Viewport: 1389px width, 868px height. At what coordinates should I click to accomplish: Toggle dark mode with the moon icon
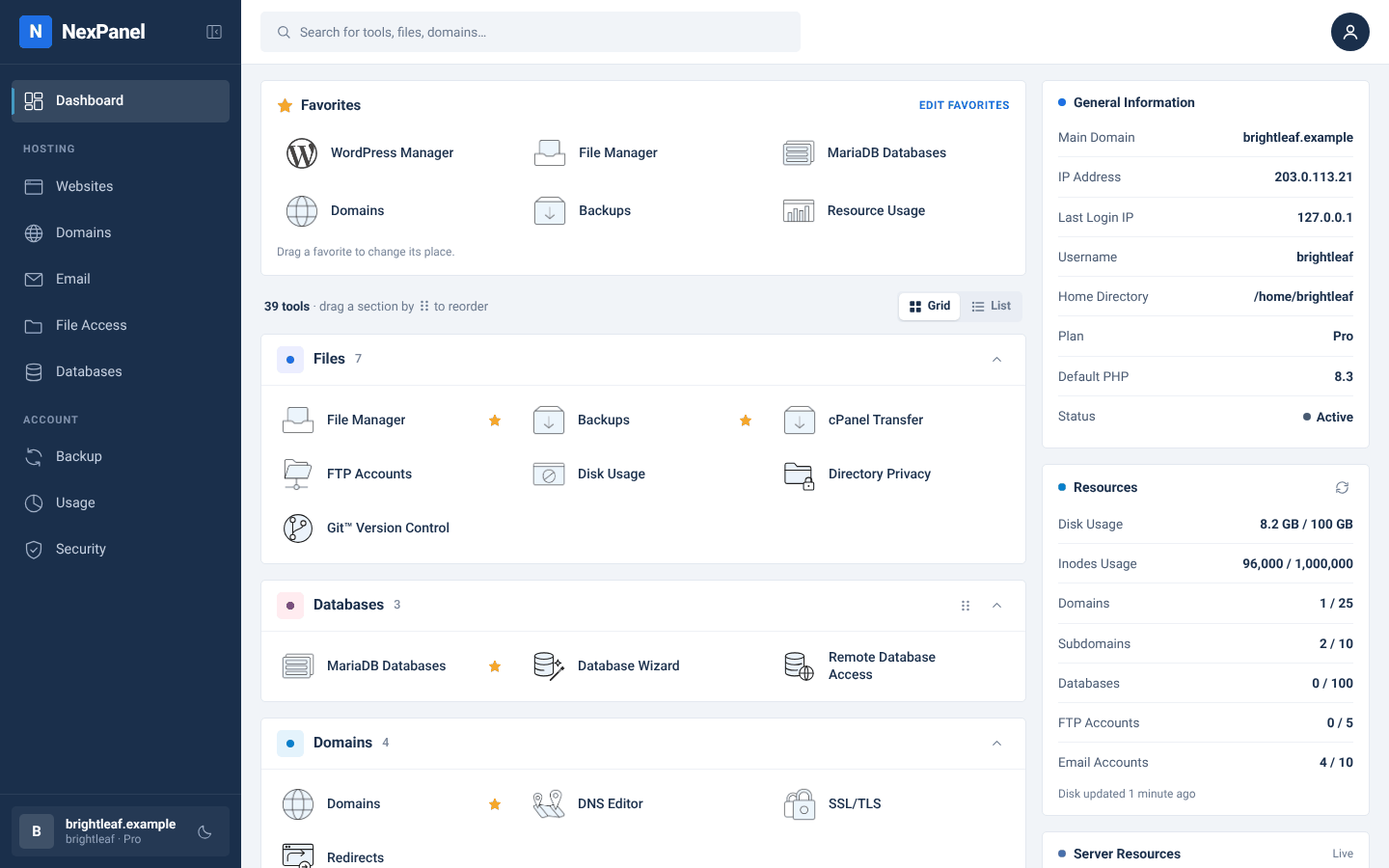pyautogui.click(x=204, y=832)
